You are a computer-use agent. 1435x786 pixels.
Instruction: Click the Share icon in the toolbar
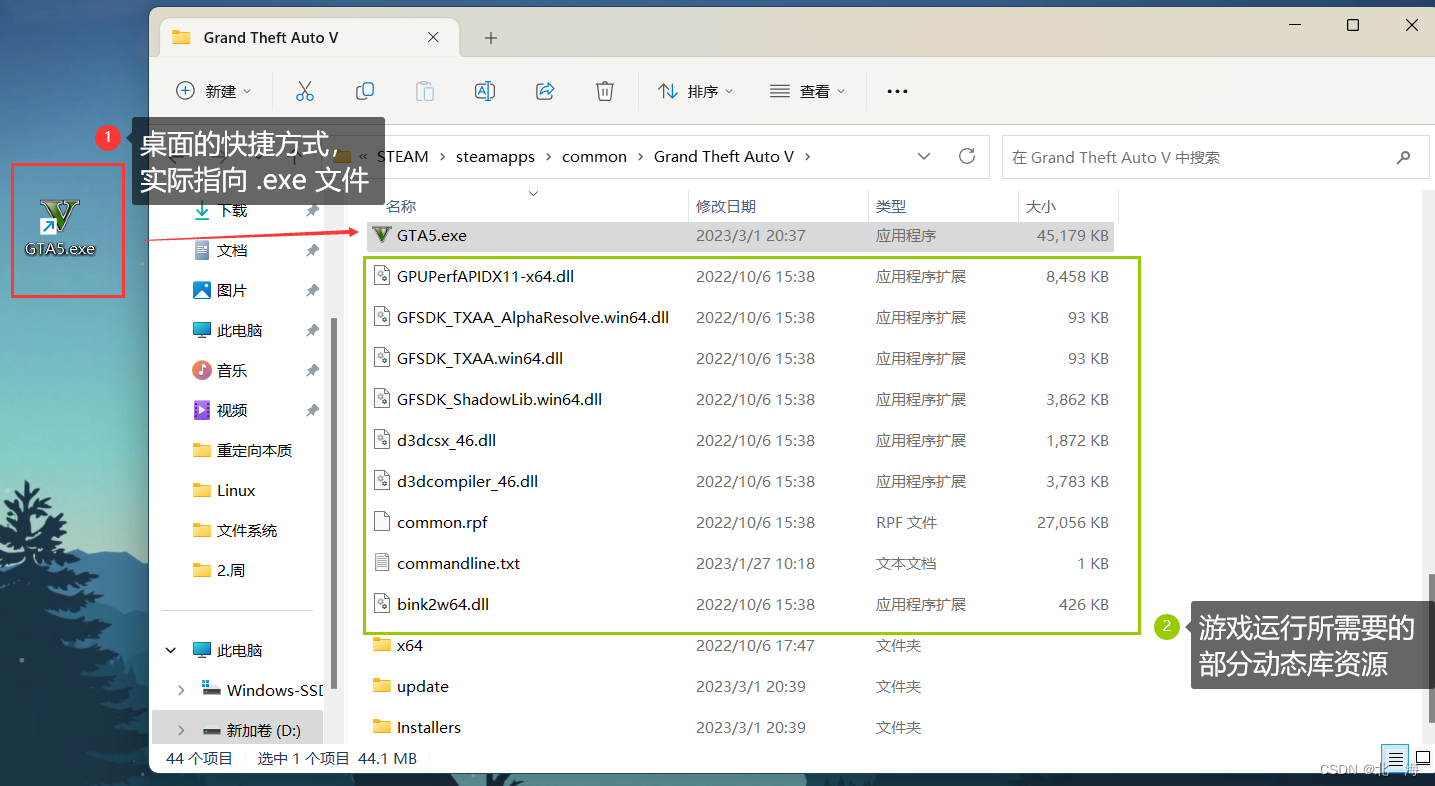click(x=545, y=91)
